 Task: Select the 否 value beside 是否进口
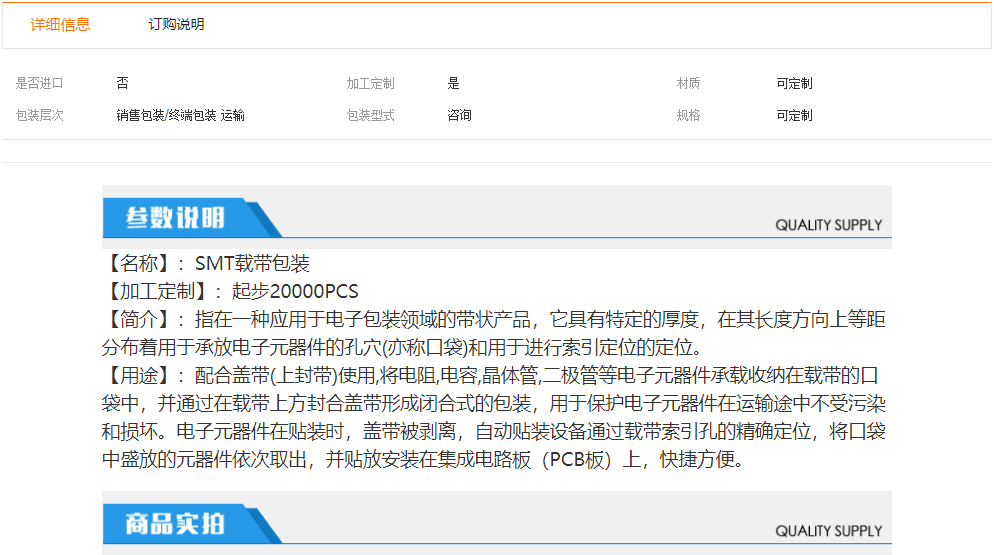[122, 84]
